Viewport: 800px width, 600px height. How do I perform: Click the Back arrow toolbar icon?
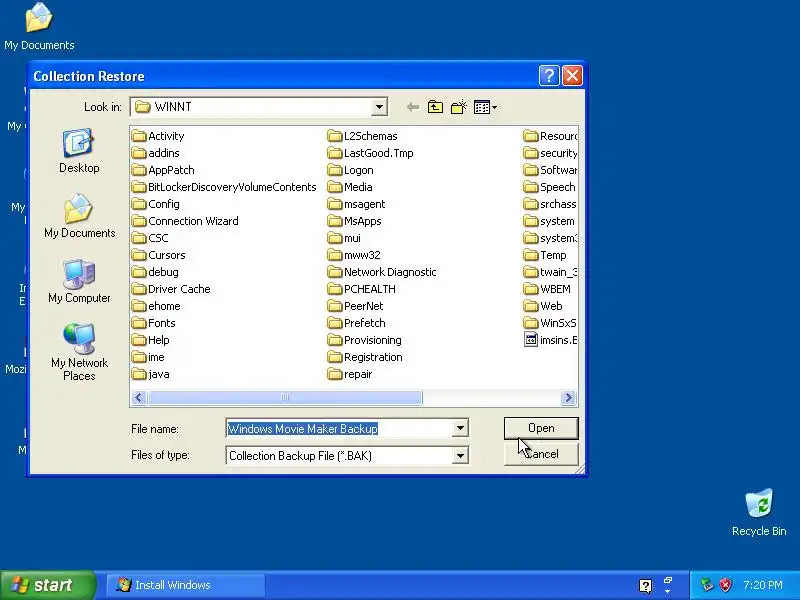pos(413,107)
